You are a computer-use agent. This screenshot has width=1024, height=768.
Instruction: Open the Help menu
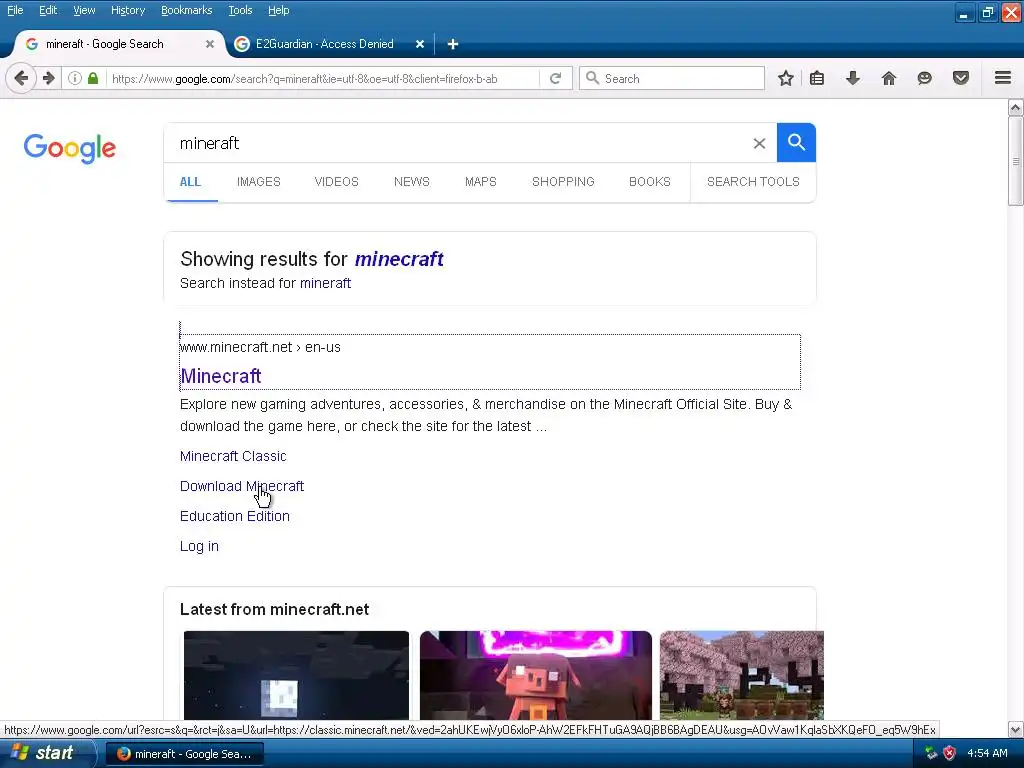(x=279, y=10)
